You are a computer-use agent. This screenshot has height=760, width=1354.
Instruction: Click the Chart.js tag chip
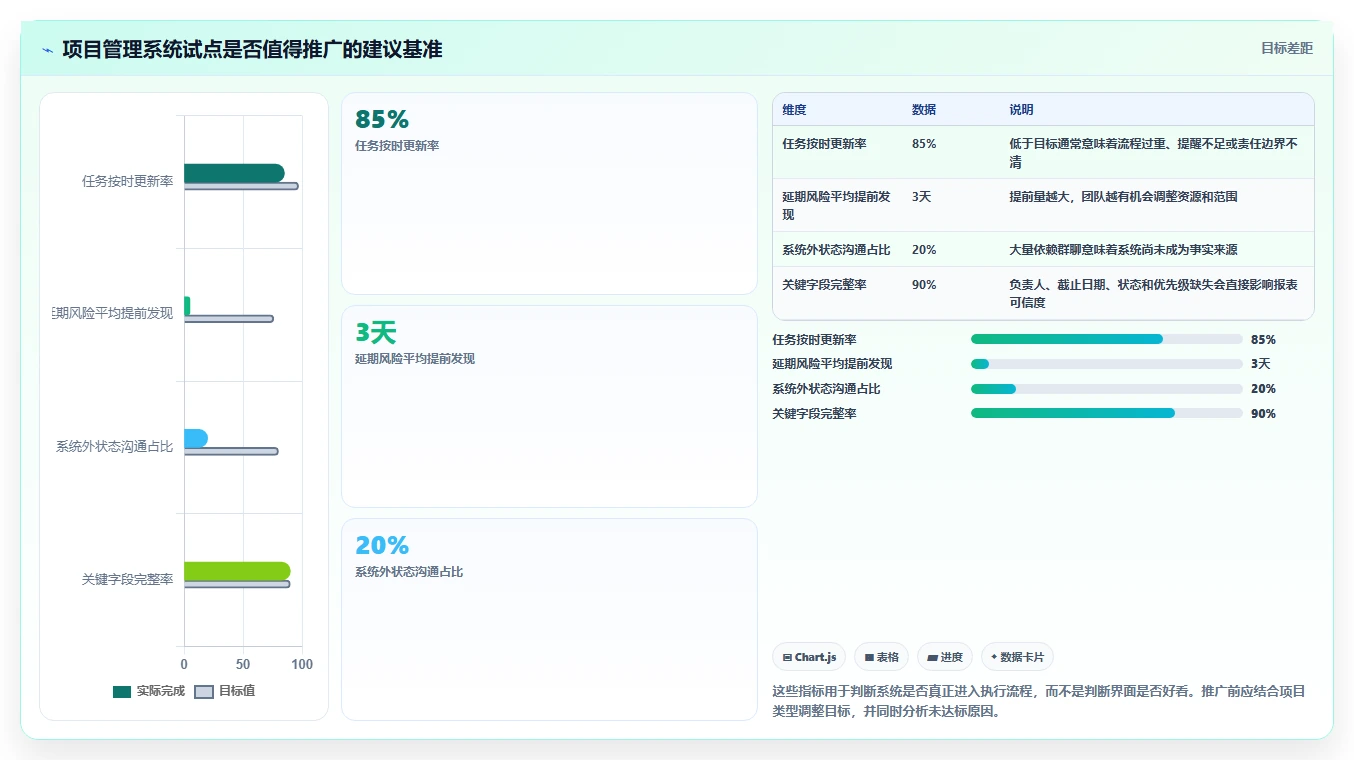809,657
